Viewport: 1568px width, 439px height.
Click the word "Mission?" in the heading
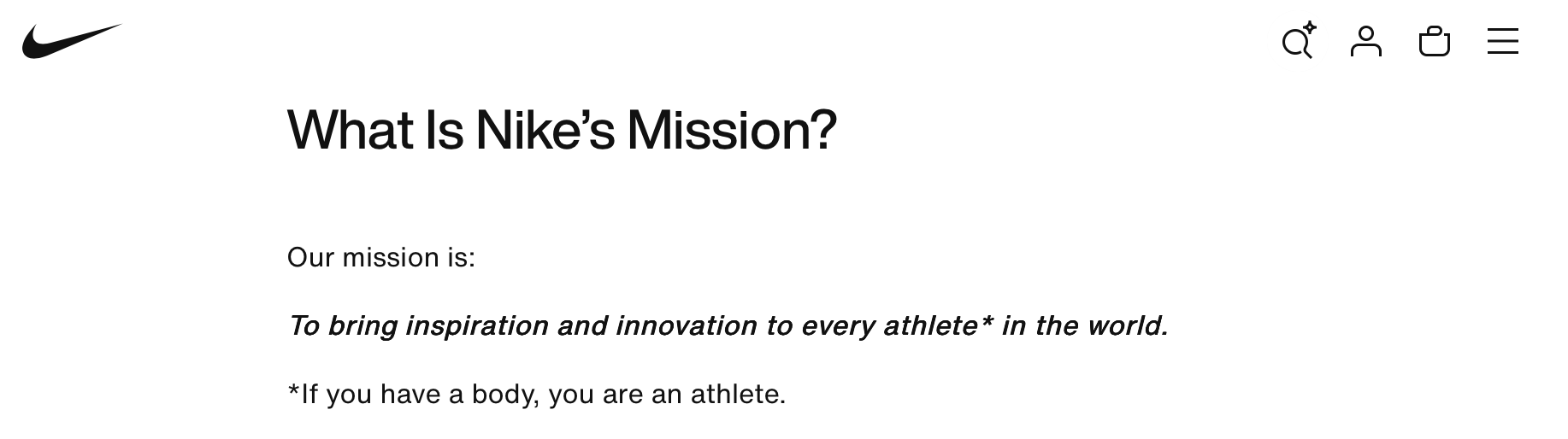[731, 131]
